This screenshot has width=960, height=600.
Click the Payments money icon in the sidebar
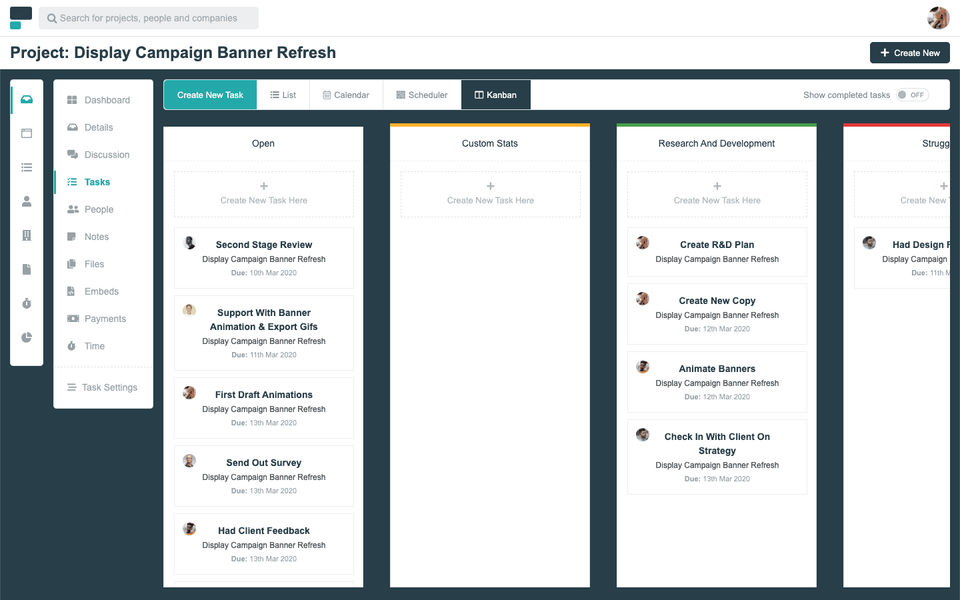click(73, 318)
